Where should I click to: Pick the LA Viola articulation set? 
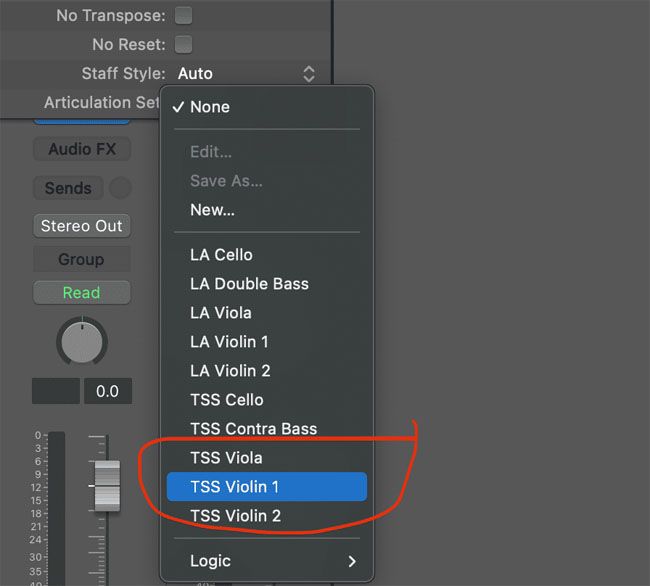[x=221, y=313]
